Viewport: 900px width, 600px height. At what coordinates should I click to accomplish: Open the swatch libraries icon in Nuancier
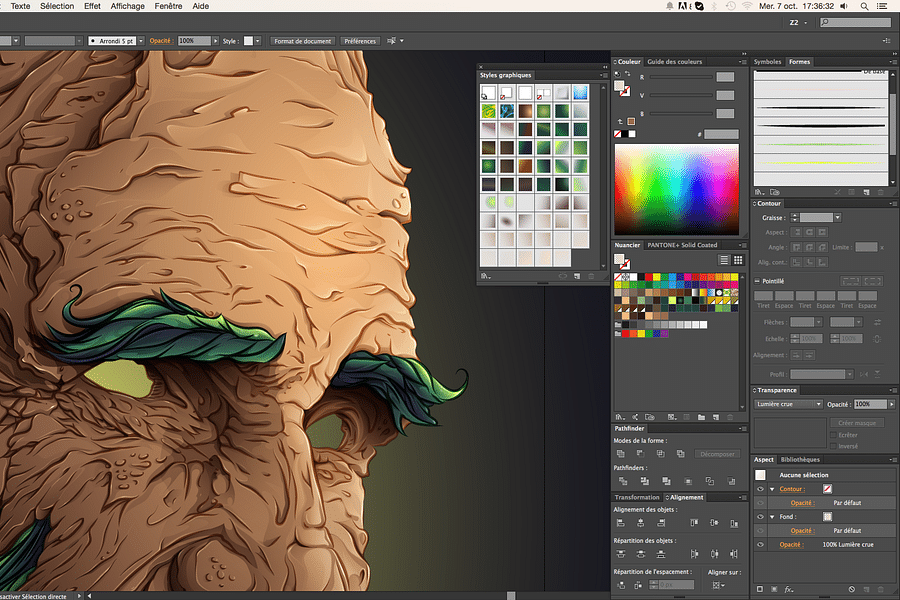pos(618,416)
